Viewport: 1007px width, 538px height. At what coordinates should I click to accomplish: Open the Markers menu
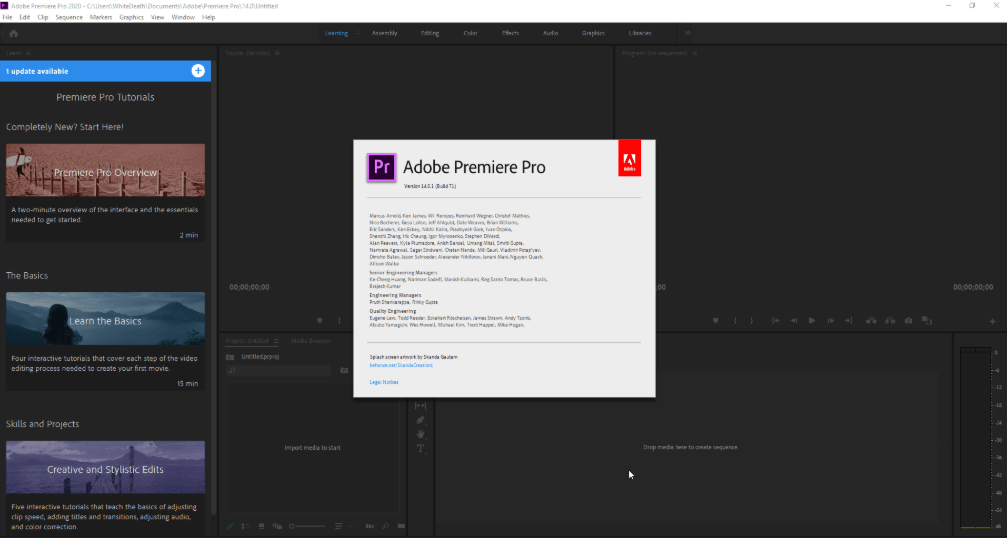(101, 17)
